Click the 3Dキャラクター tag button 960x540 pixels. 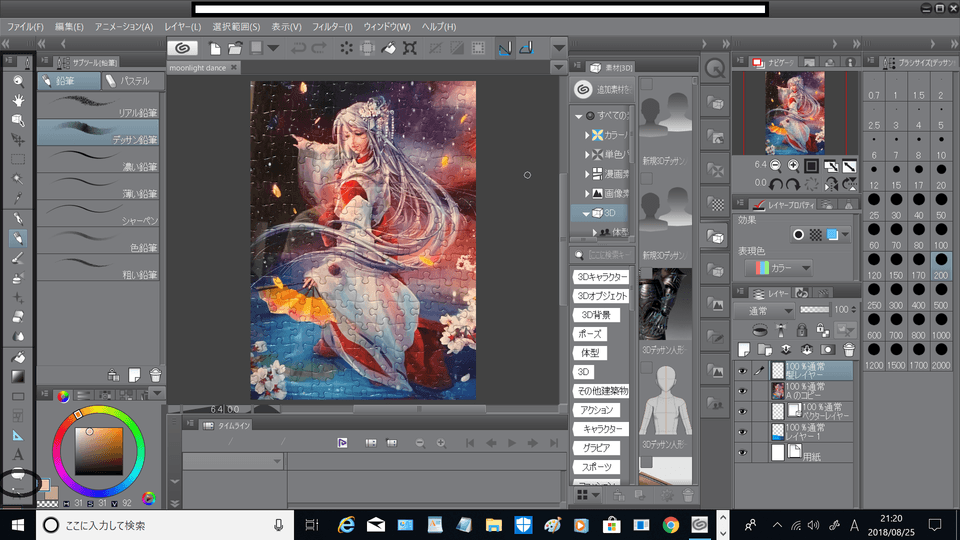[x=600, y=277]
